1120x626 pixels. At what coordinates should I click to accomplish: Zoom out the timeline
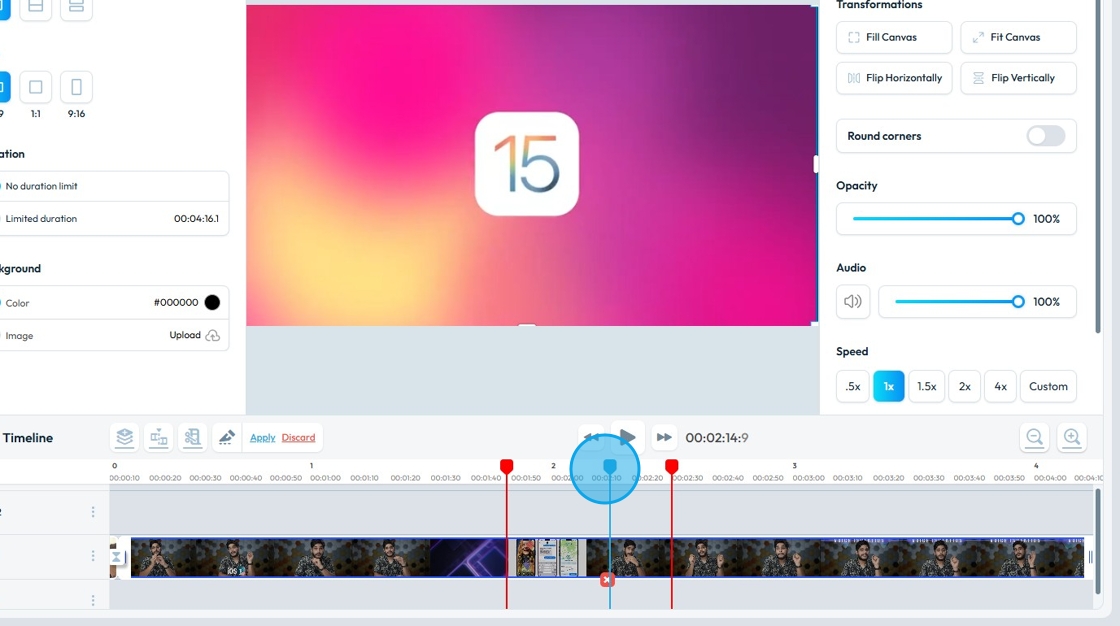click(1034, 437)
